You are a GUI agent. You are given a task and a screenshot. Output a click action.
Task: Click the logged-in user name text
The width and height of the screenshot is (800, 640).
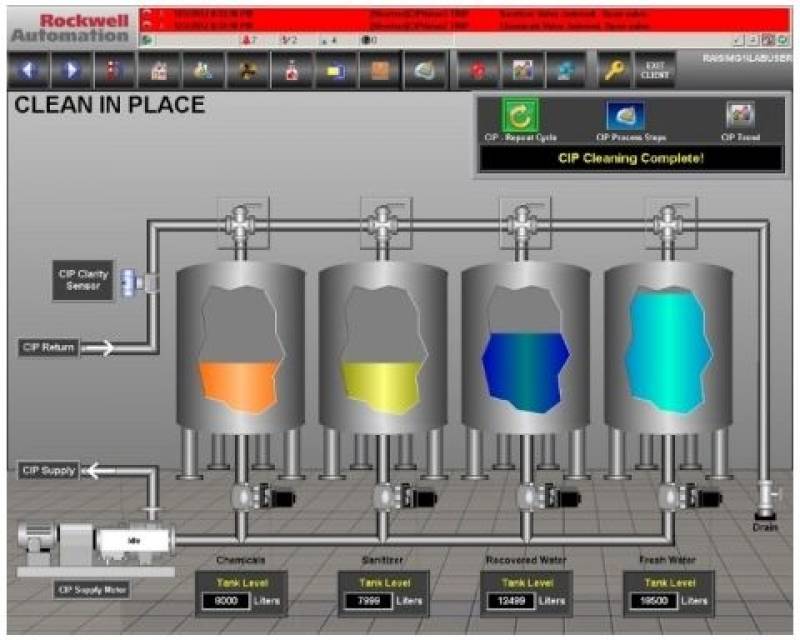747,58
